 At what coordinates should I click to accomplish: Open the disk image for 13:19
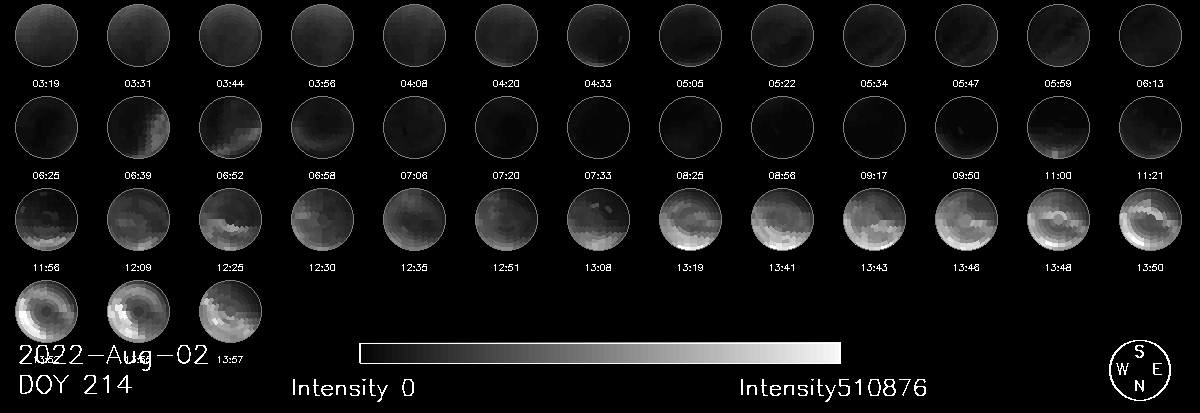click(x=690, y=219)
